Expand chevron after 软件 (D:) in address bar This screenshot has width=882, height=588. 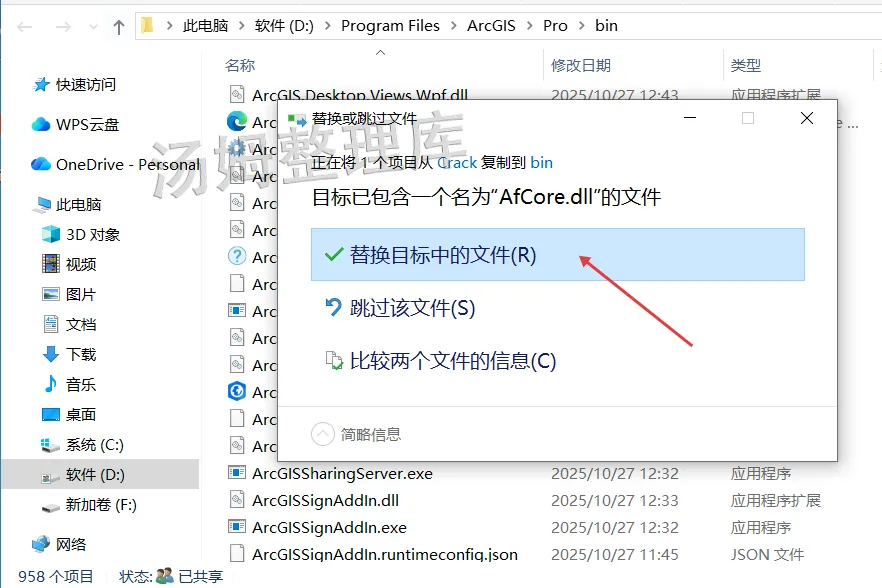coord(328,26)
